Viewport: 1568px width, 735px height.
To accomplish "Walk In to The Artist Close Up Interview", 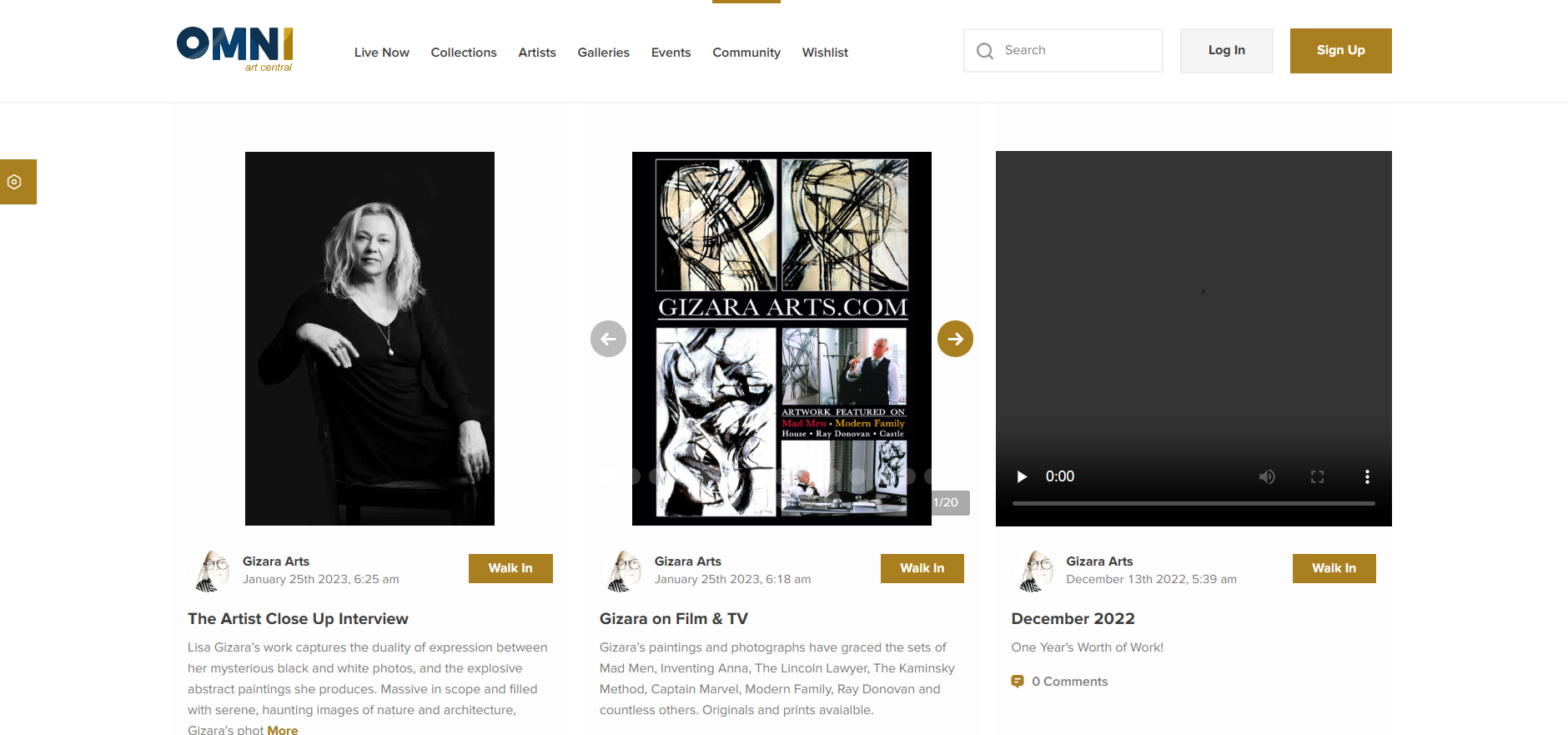I will (510, 568).
